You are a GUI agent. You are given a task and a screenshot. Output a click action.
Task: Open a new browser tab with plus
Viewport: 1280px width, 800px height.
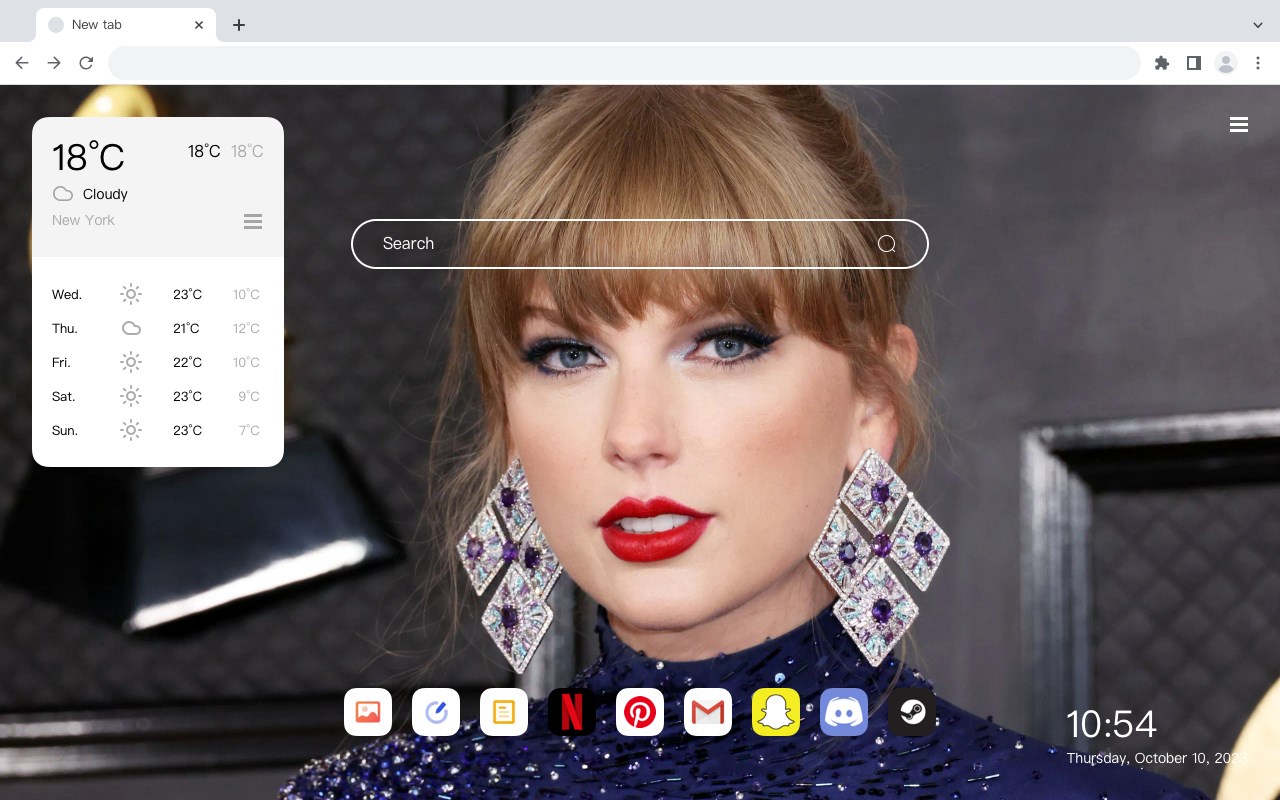(239, 25)
